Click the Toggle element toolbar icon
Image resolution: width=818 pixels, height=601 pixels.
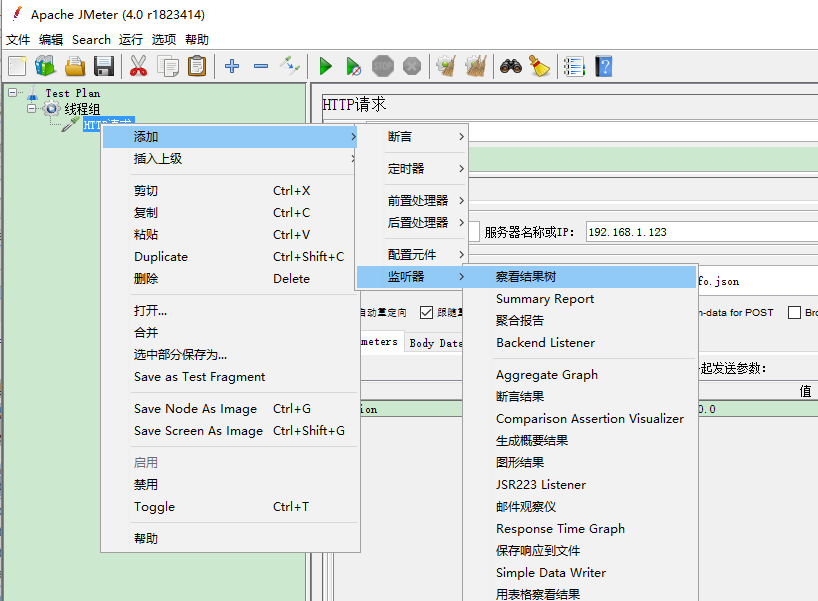pyautogui.click(x=290, y=66)
